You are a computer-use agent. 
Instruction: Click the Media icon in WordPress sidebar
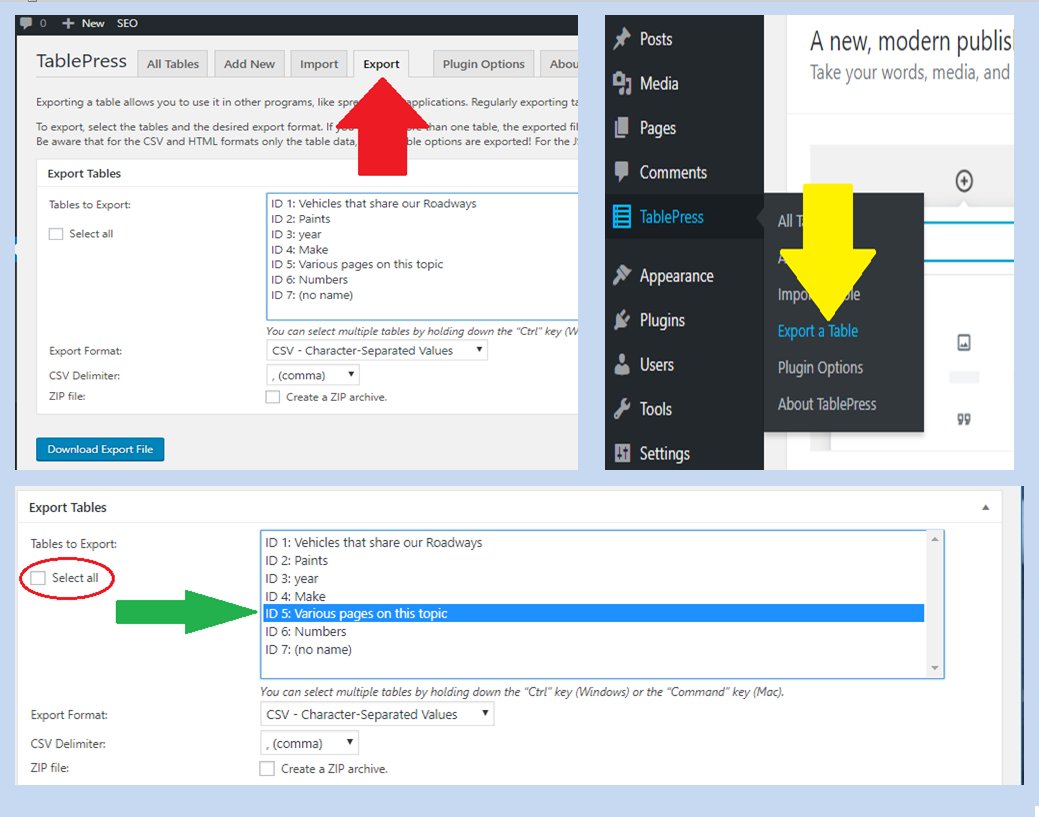pos(622,83)
